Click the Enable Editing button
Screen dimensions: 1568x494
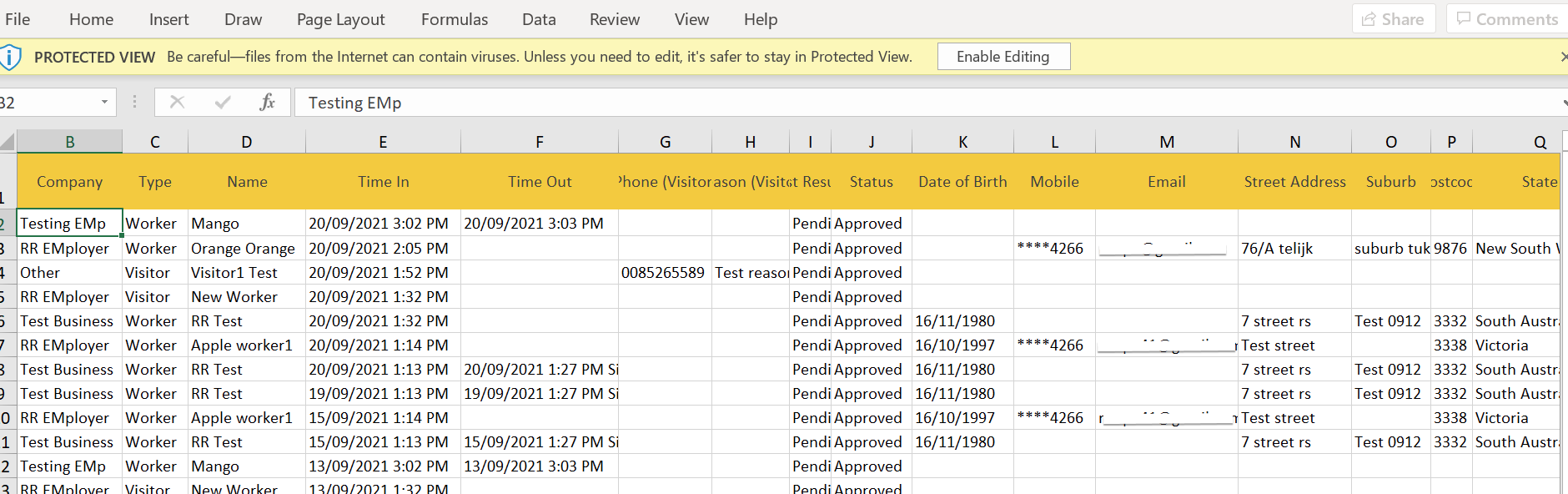1003,57
